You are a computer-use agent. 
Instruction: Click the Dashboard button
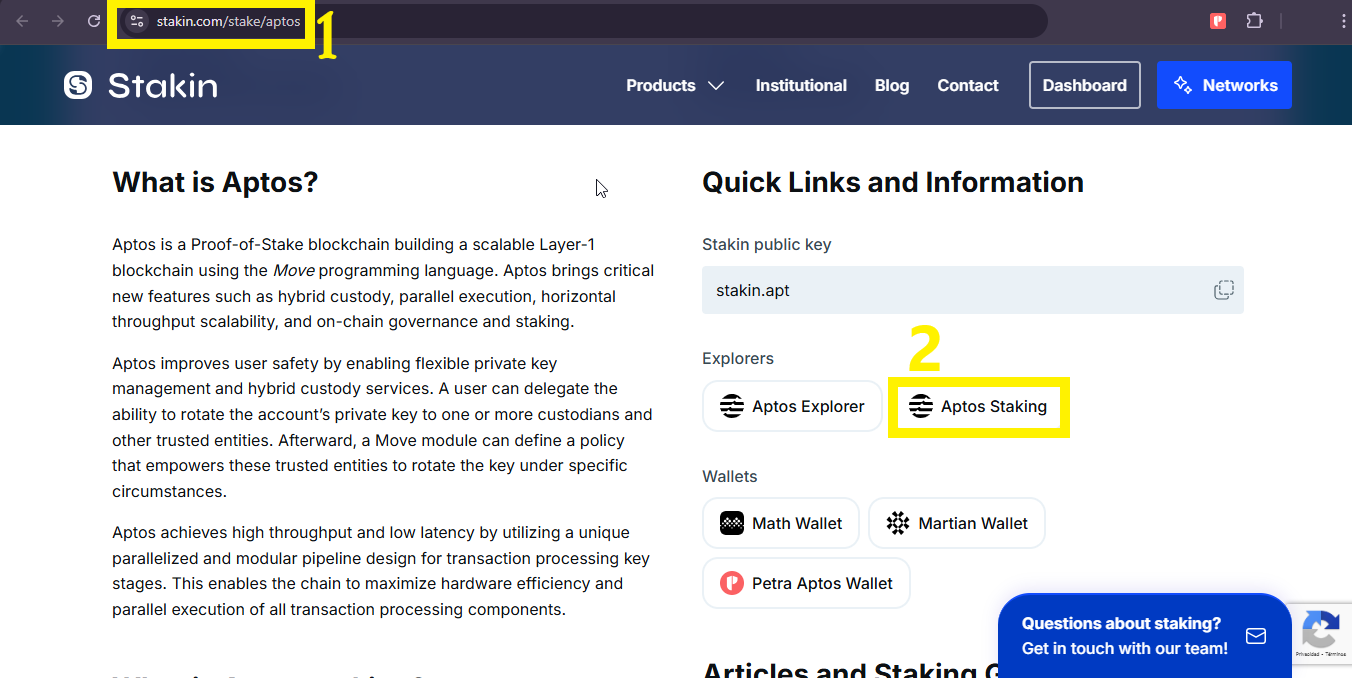click(x=1085, y=85)
